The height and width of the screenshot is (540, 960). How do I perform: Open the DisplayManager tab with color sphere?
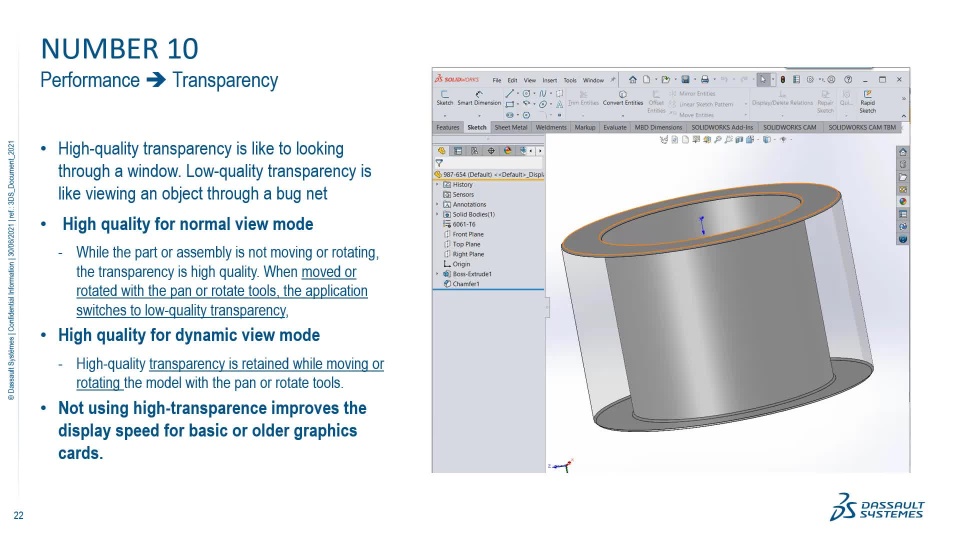tap(507, 151)
